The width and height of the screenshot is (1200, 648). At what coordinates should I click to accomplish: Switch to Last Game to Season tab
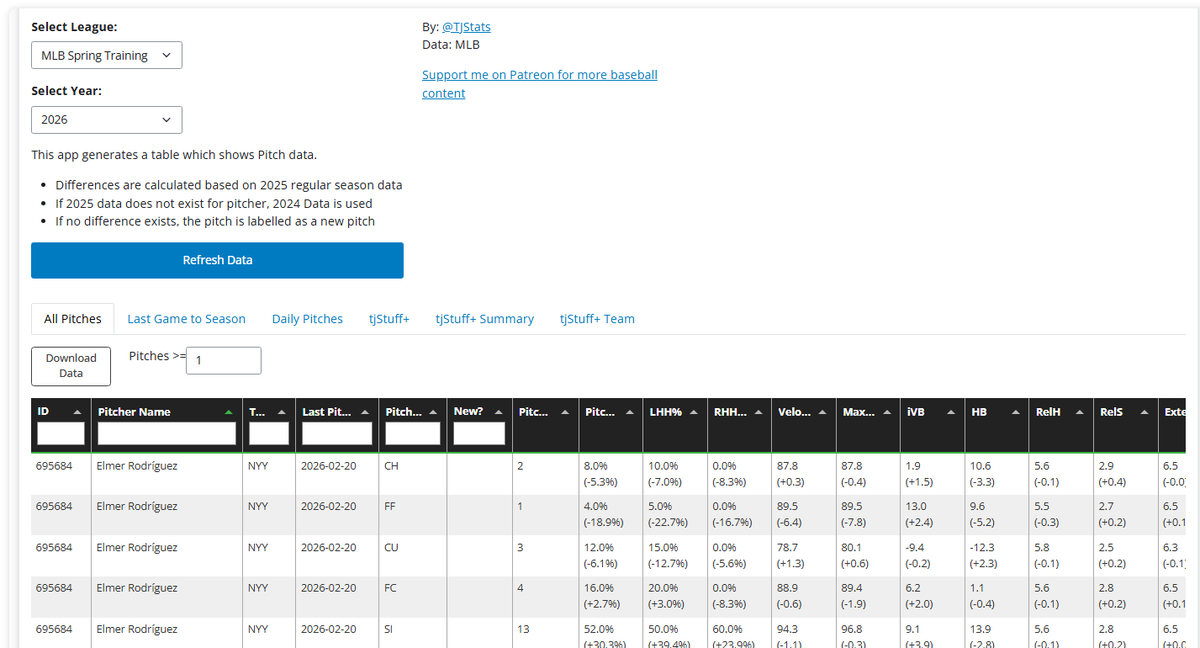point(186,319)
